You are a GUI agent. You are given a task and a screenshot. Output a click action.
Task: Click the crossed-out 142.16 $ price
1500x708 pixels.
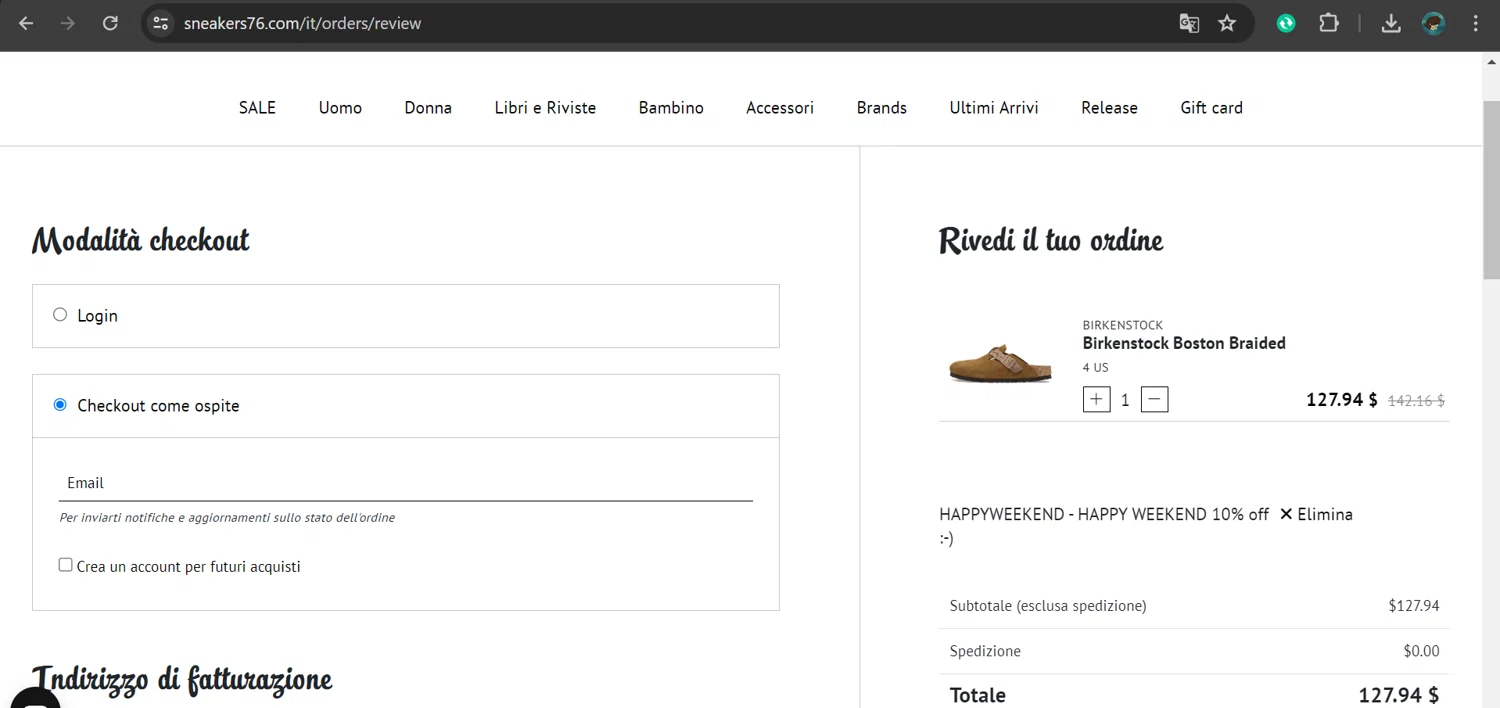pyautogui.click(x=1416, y=401)
